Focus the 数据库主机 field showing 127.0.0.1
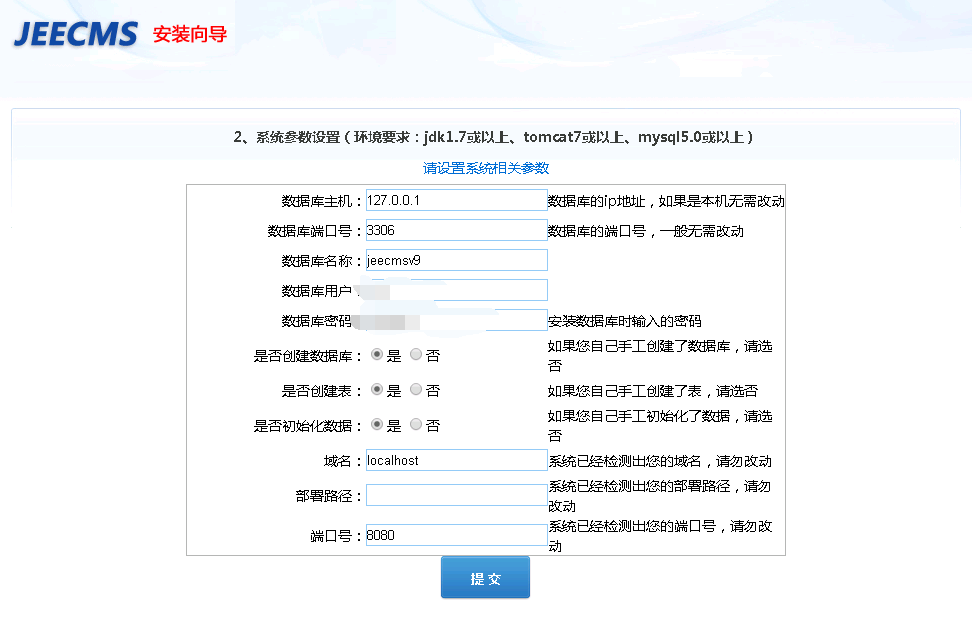 (457, 200)
